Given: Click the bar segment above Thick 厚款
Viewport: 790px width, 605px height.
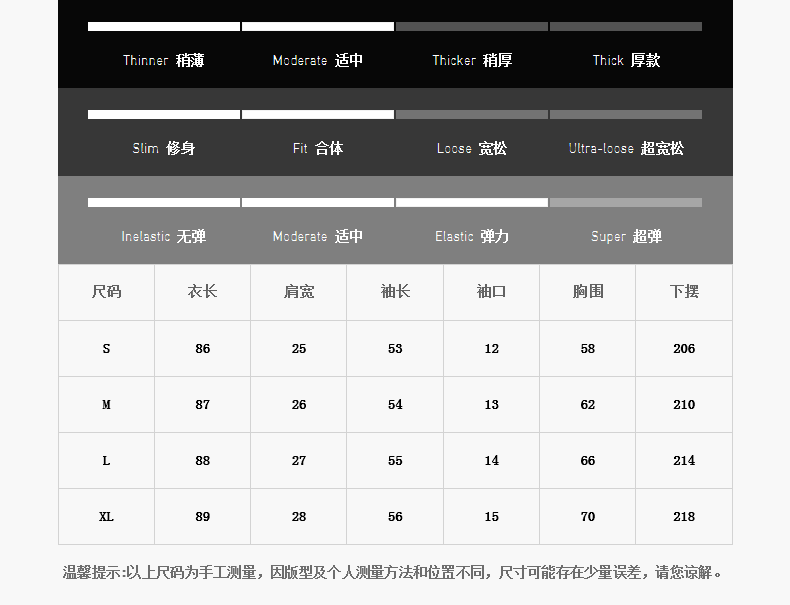Looking at the screenshot, I should pyautogui.click(x=626, y=26).
